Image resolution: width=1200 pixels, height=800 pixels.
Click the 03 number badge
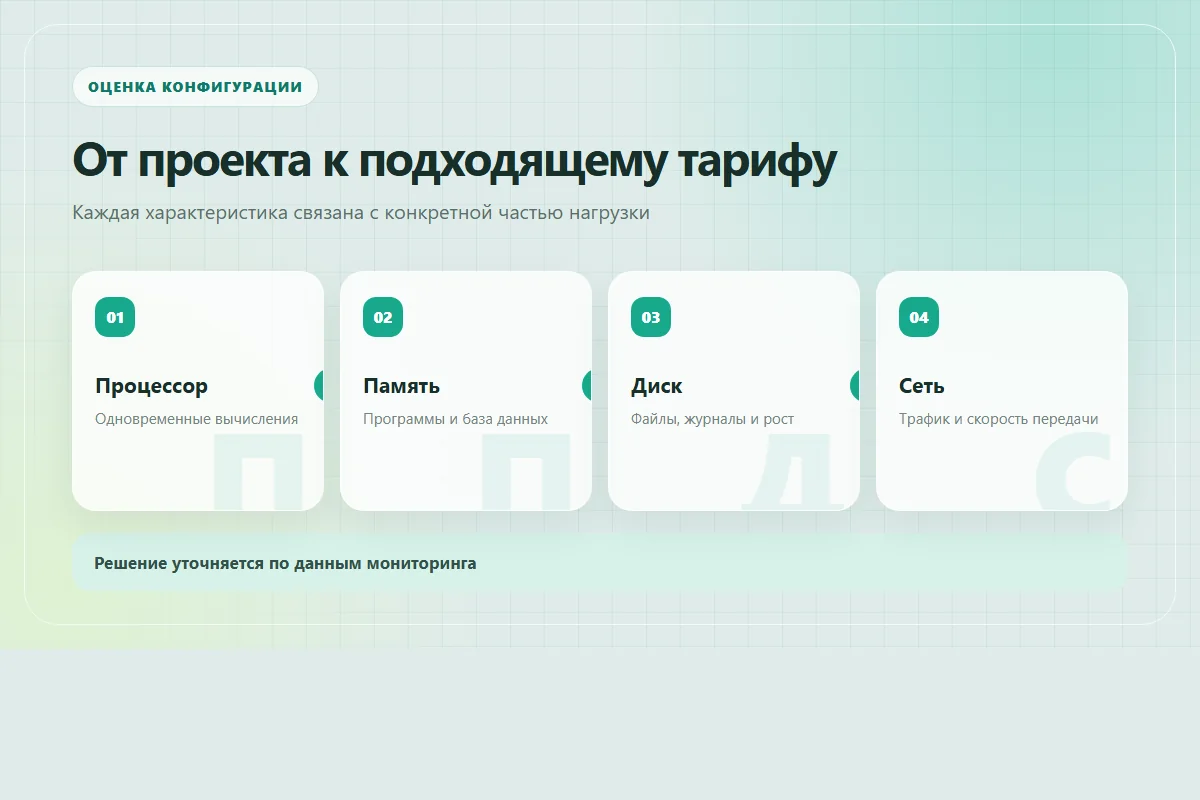pos(651,317)
